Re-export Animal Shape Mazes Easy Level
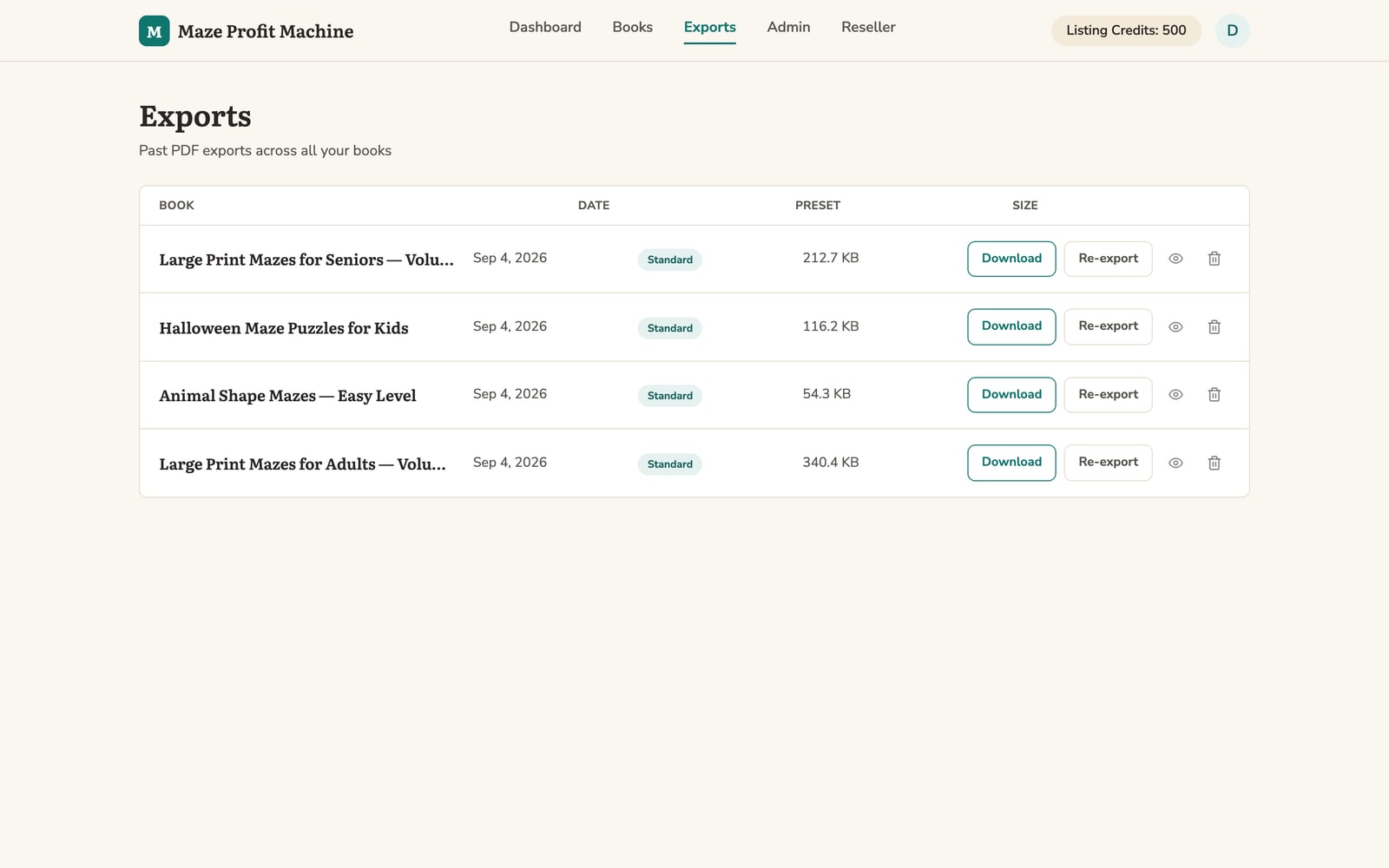The width and height of the screenshot is (1389, 868). click(1108, 395)
